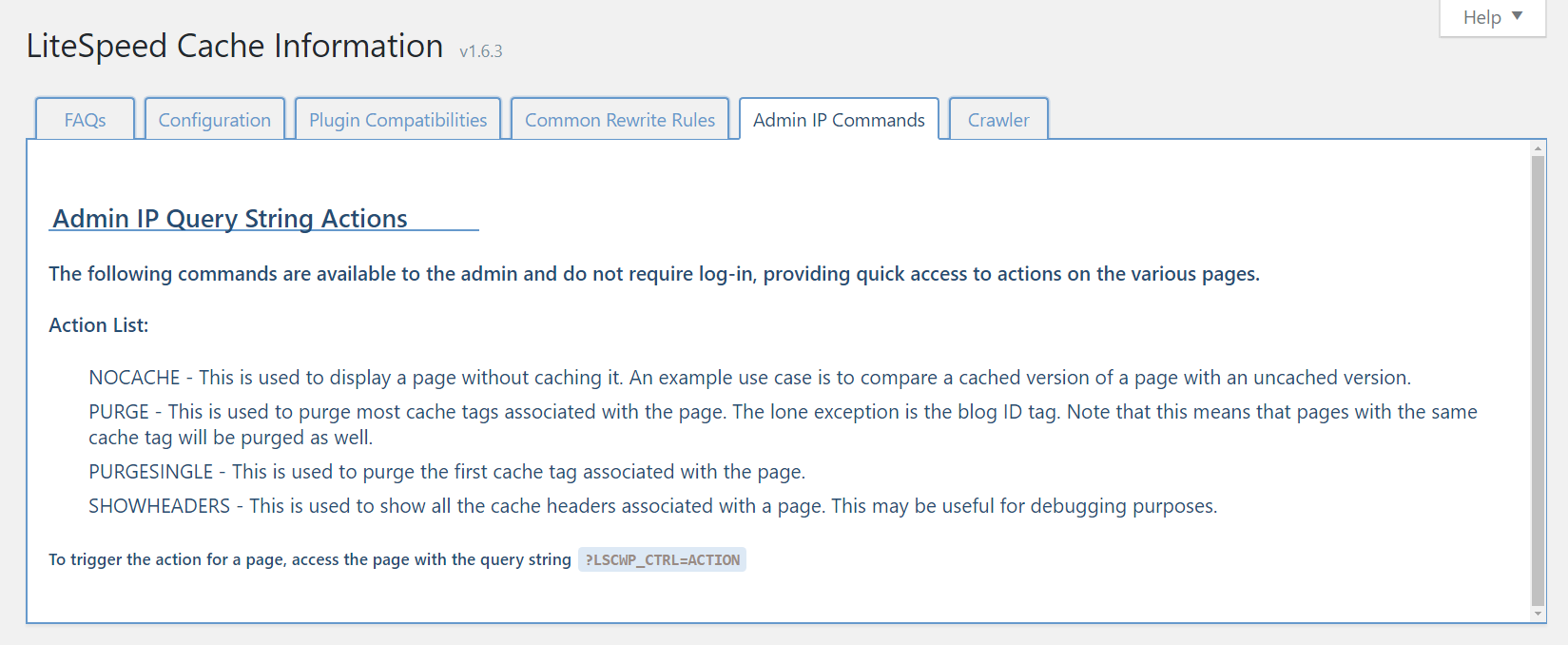1568x645 pixels.
Task: Select the Common Rewrite Rules tab
Action: coord(620,119)
